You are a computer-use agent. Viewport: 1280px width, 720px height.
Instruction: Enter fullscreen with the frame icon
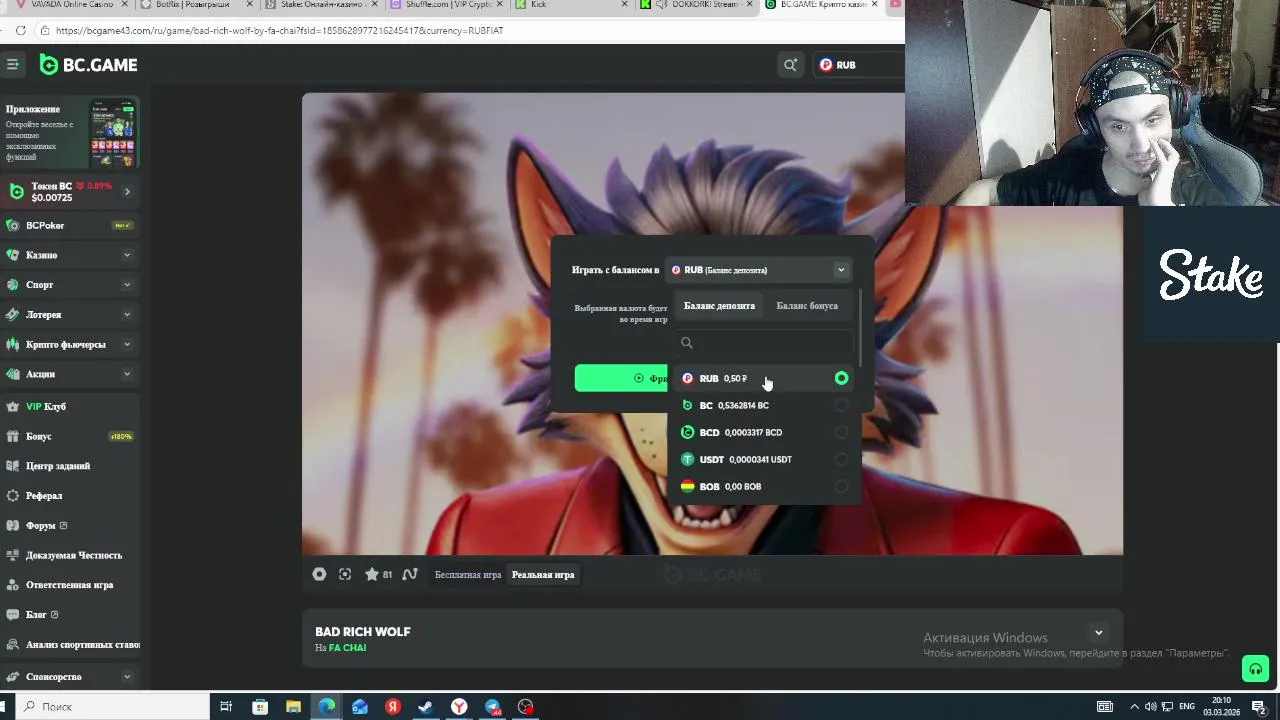345,574
